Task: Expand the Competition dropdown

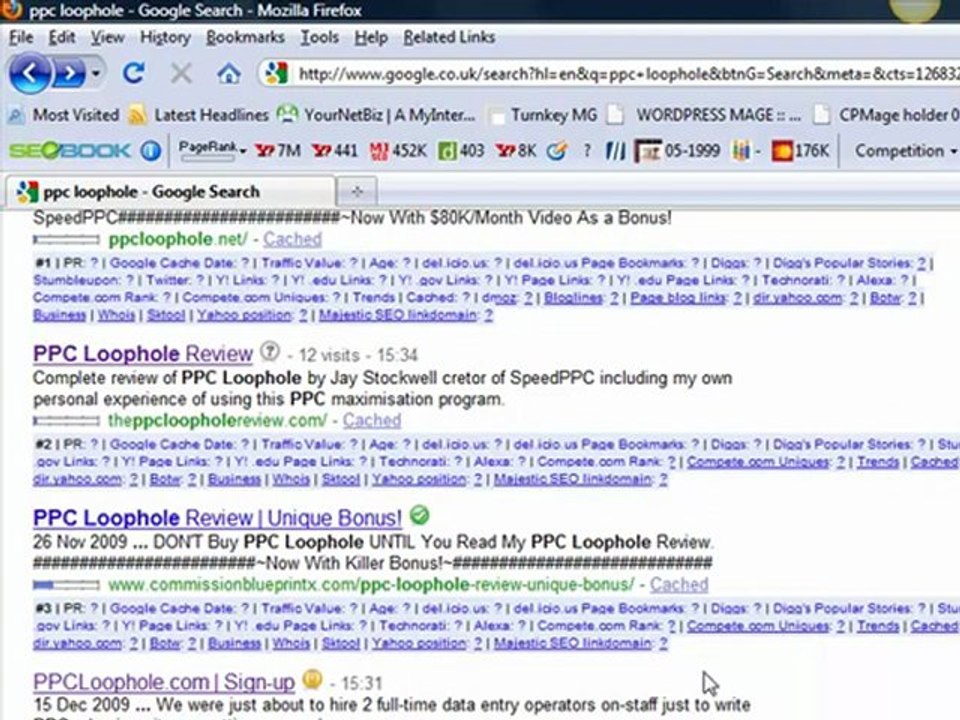Action: pyautogui.click(x=906, y=151)
